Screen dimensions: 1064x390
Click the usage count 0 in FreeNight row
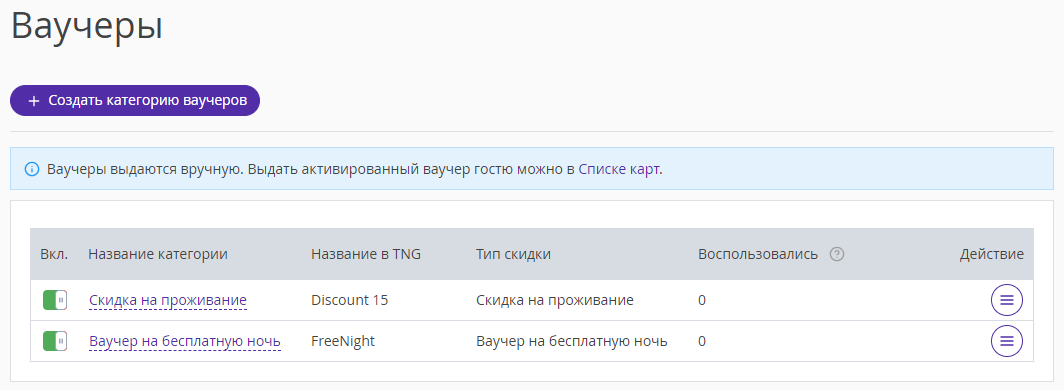pos(702,341)
